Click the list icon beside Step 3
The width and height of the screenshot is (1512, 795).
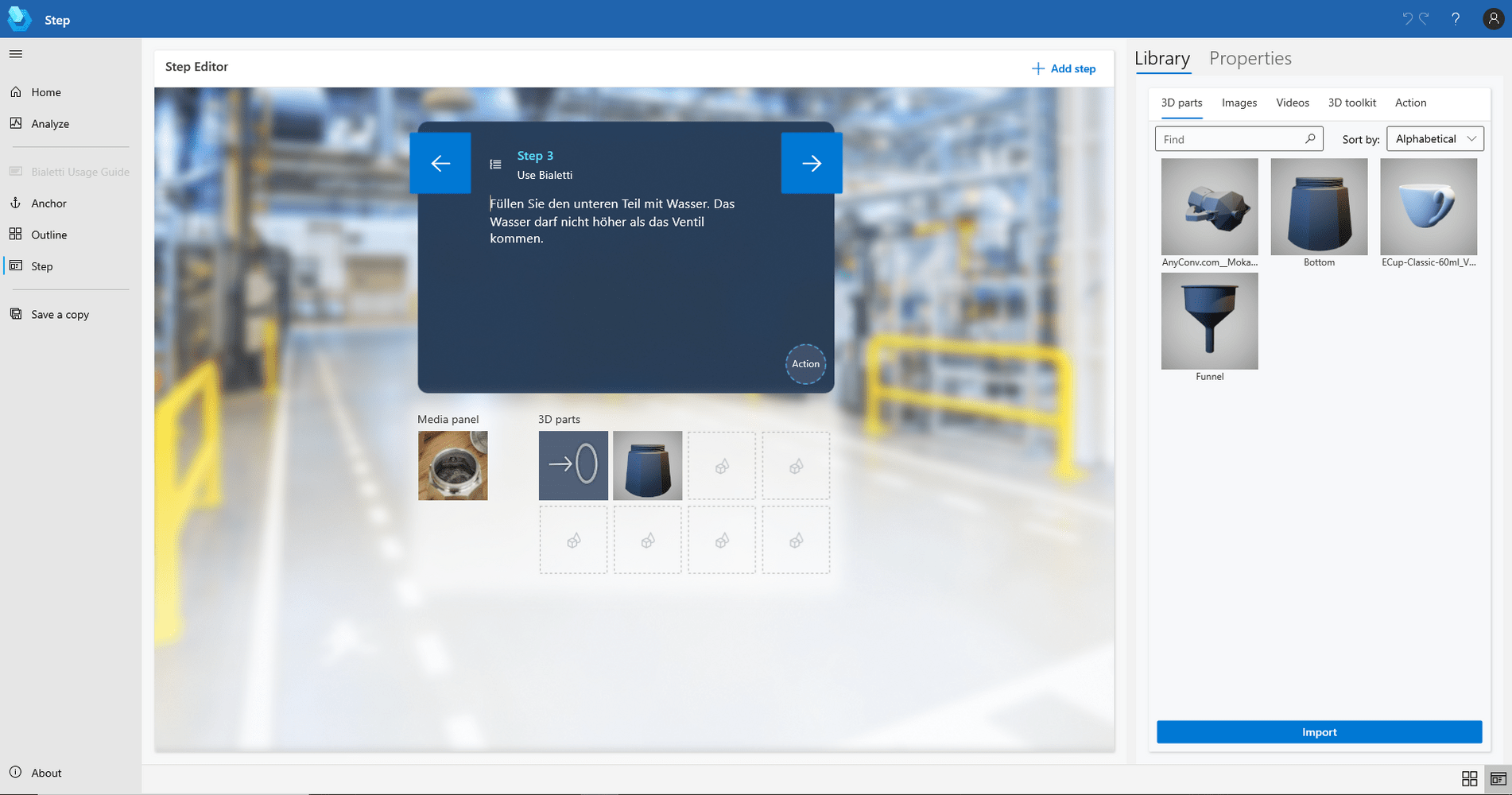pos(495,165)
